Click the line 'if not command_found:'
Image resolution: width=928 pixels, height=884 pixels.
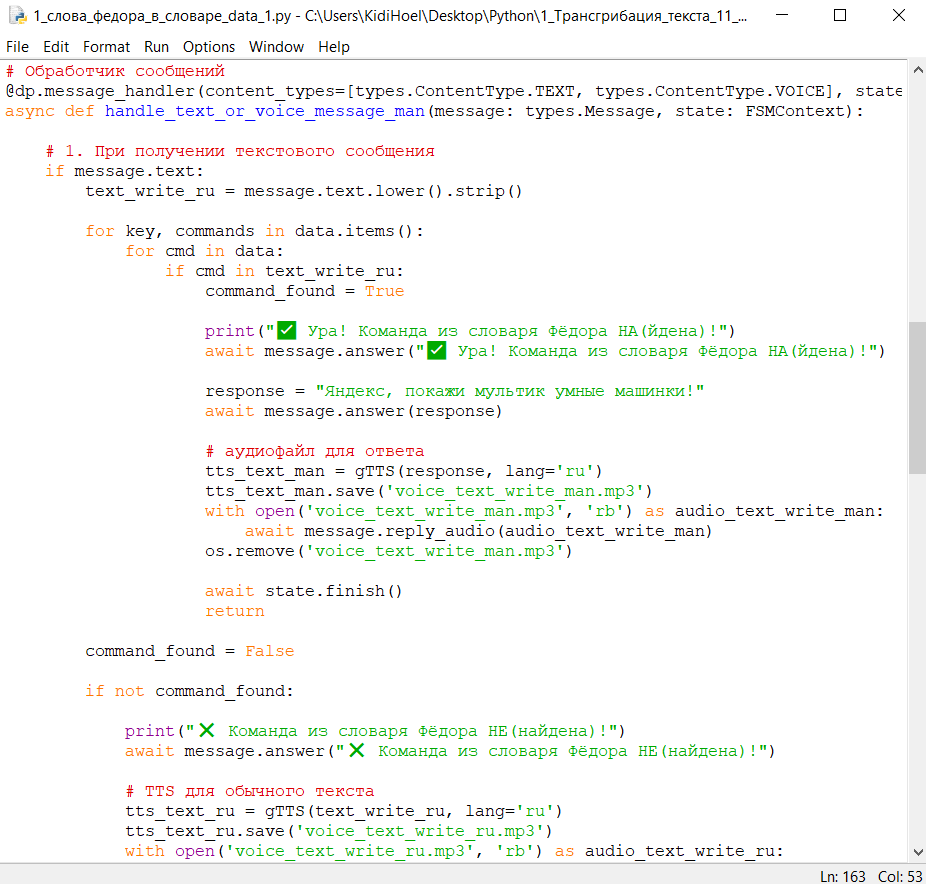click(x=189, y=691)
